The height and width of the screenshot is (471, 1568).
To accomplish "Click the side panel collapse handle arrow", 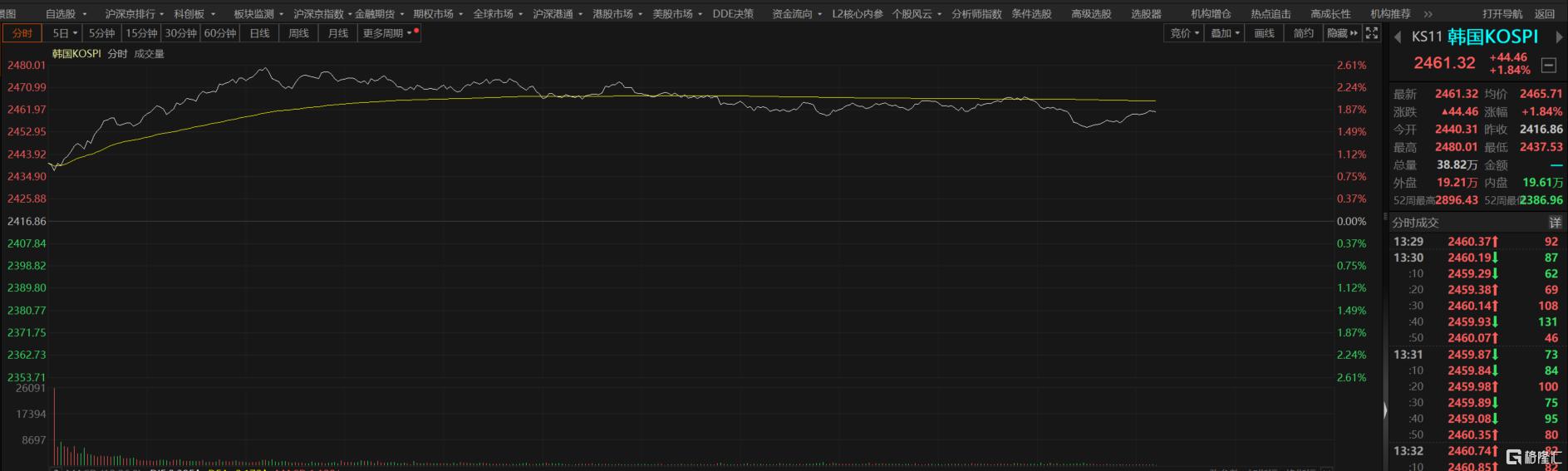I will pos(1385,410).
